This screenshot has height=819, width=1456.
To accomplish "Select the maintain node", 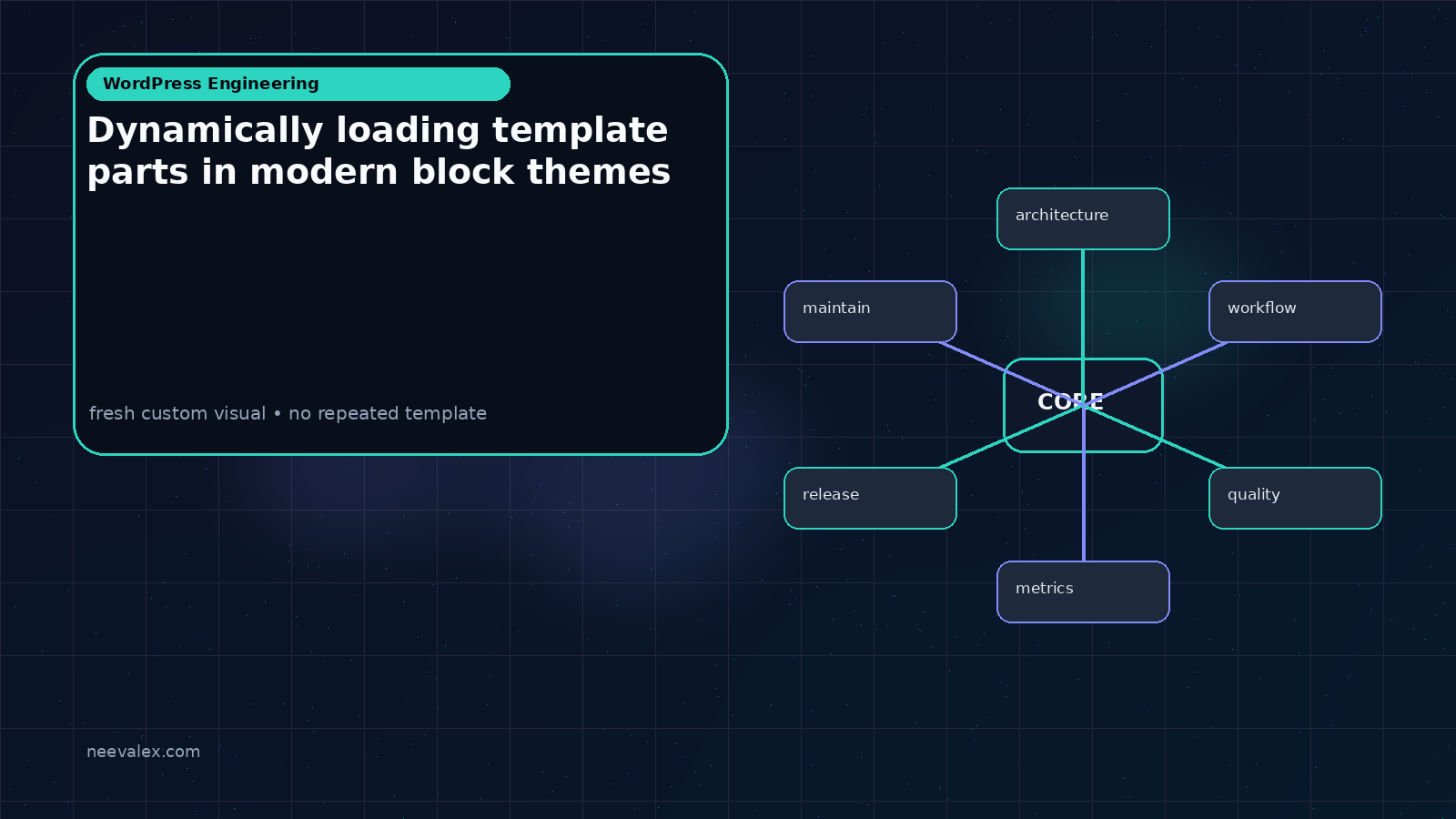I will pyautogui.click(x=870, y=311).
